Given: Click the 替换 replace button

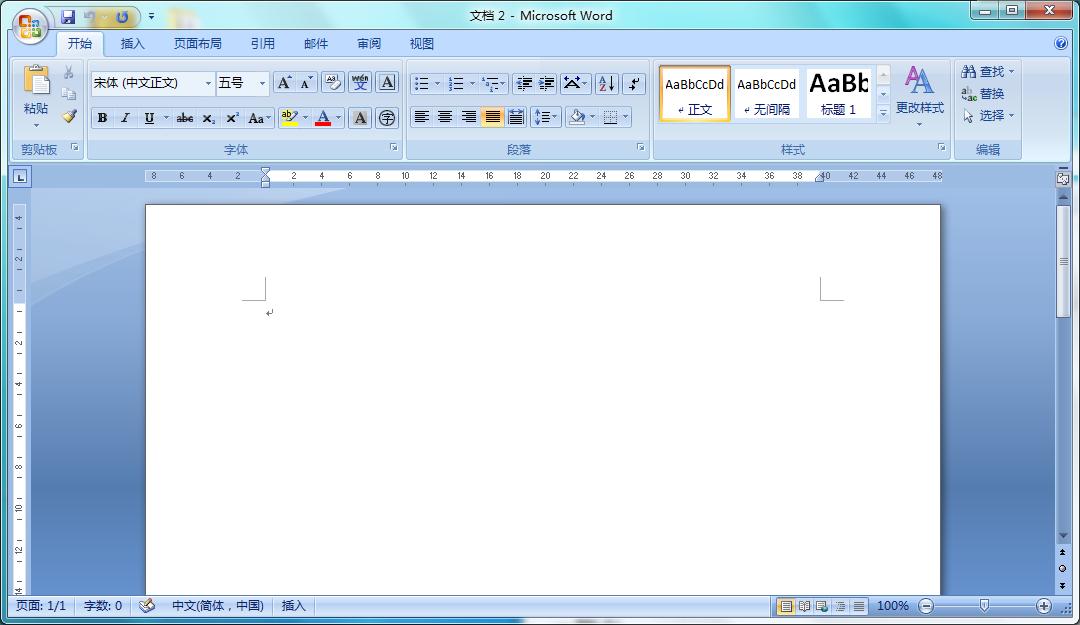Looking at the screenshot, I should pos(983,94).
